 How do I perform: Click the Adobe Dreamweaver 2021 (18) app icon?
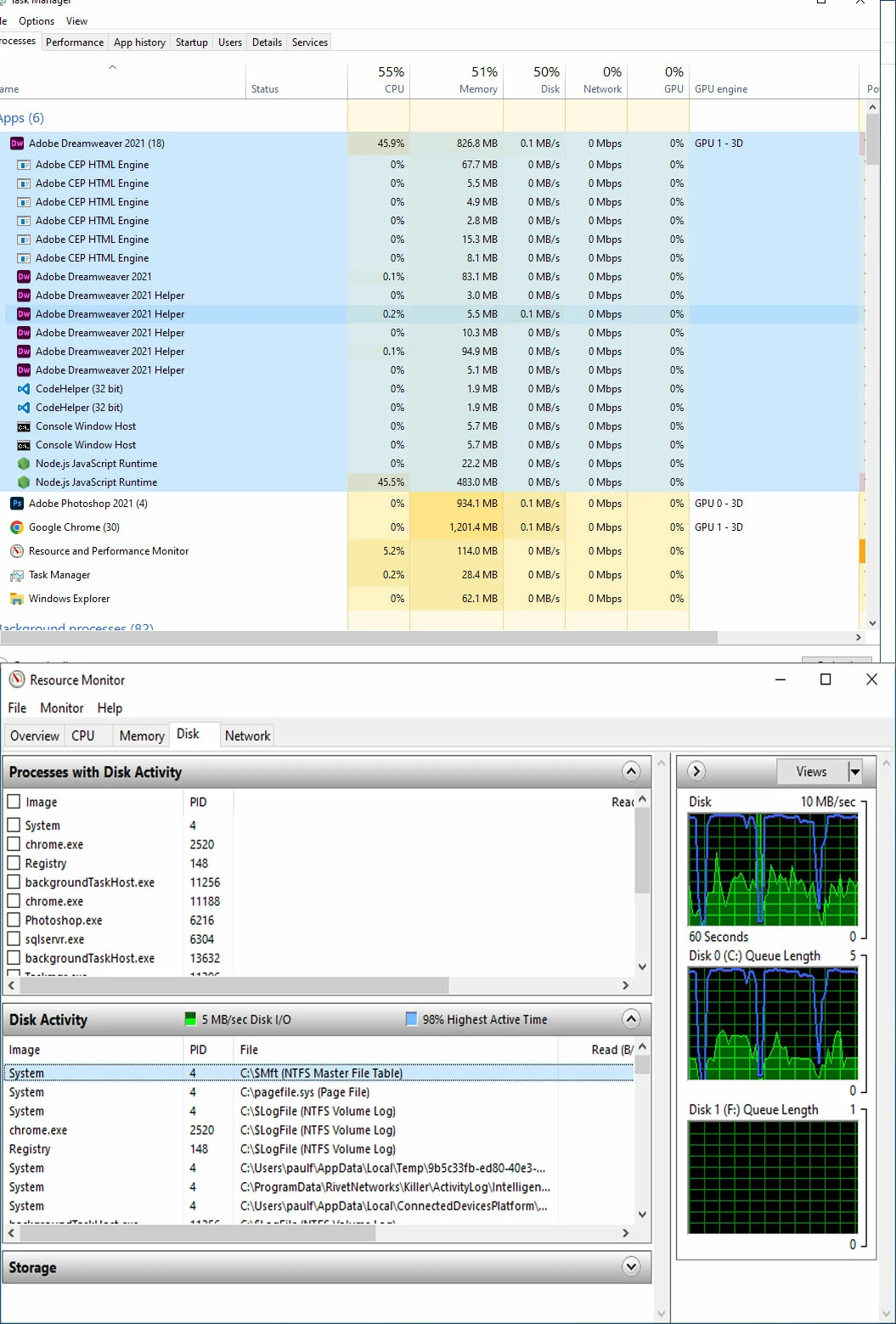17,144
